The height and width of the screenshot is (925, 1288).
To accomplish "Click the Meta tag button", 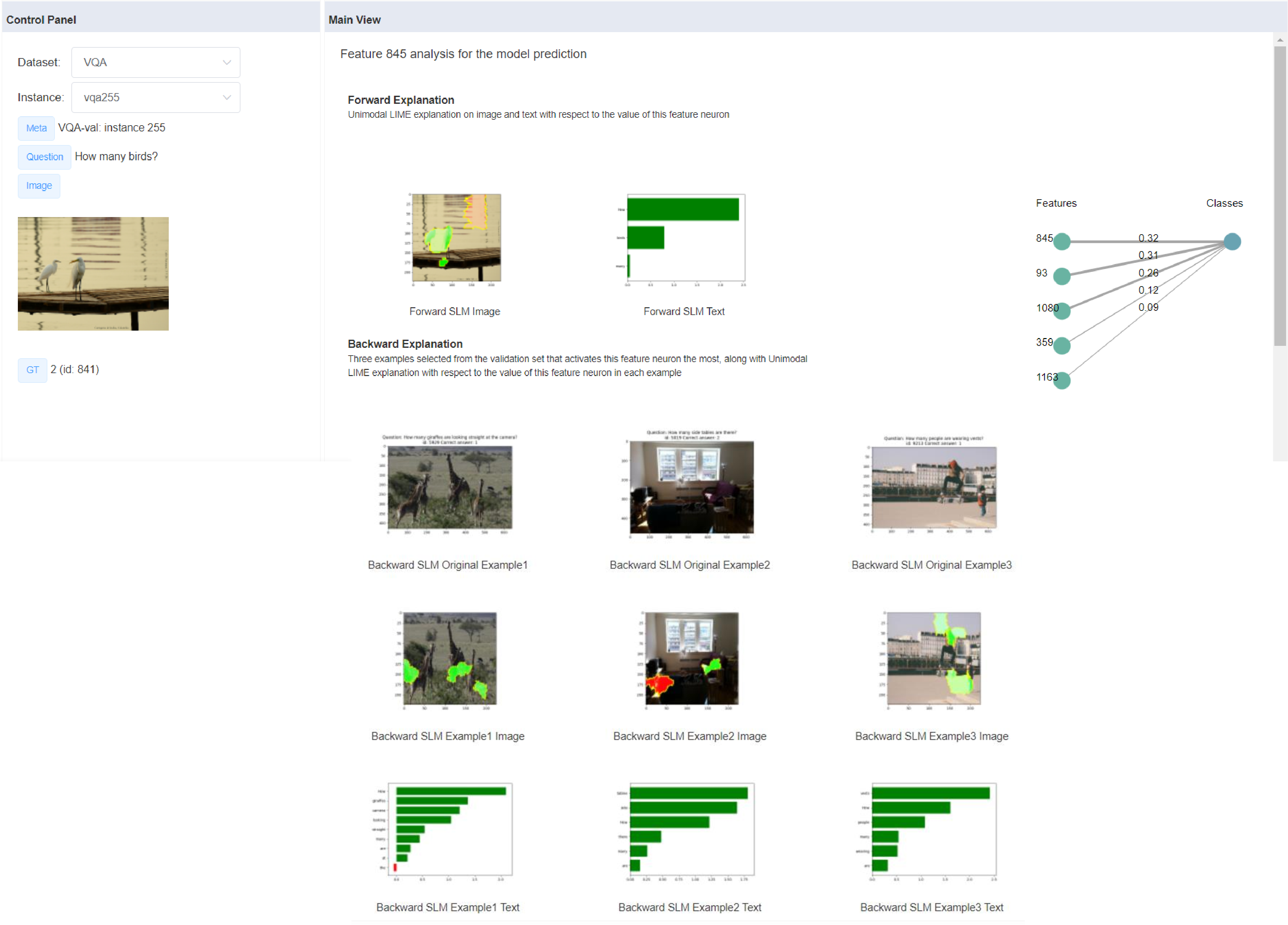I will pos(36,128).
